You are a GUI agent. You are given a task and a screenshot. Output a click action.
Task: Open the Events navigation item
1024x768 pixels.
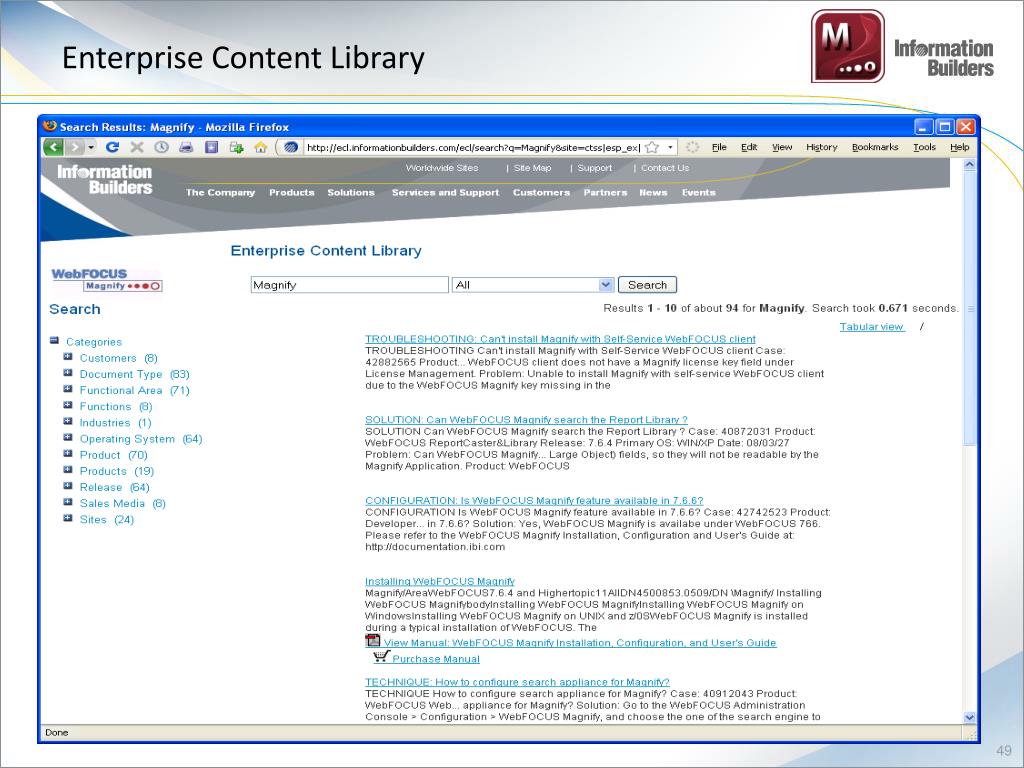[x=698, y=193]
